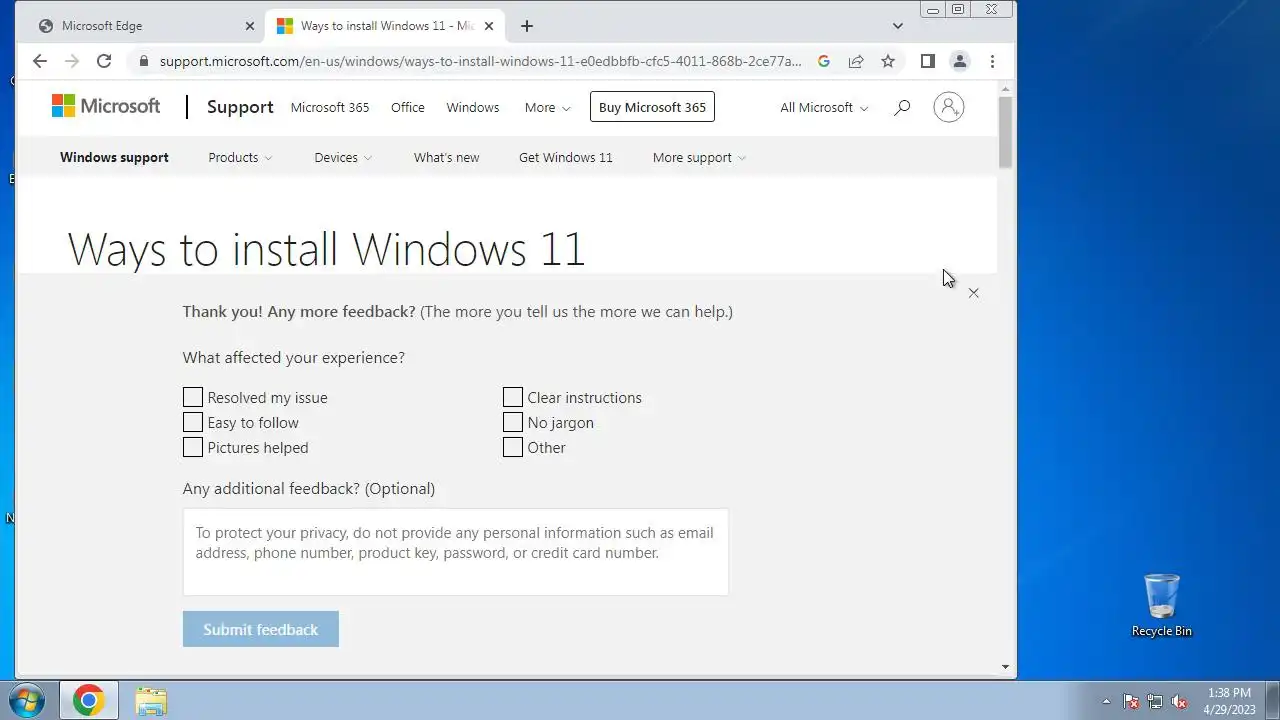Expand the All Microsoft dropdown
The width and height of the screenshot is (1280, 720).
click(824, 107)
